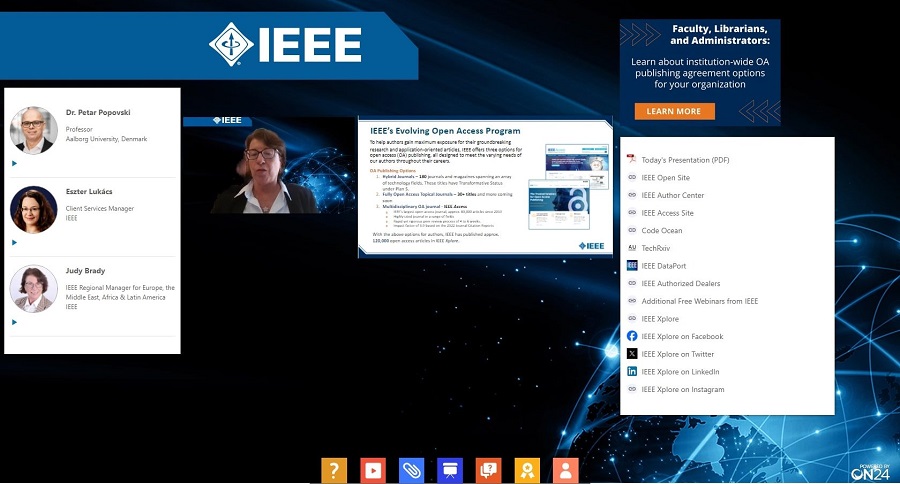Click link icon beside Code Ocean
This screenshot has height=484, width=900.
click(631, 230)
